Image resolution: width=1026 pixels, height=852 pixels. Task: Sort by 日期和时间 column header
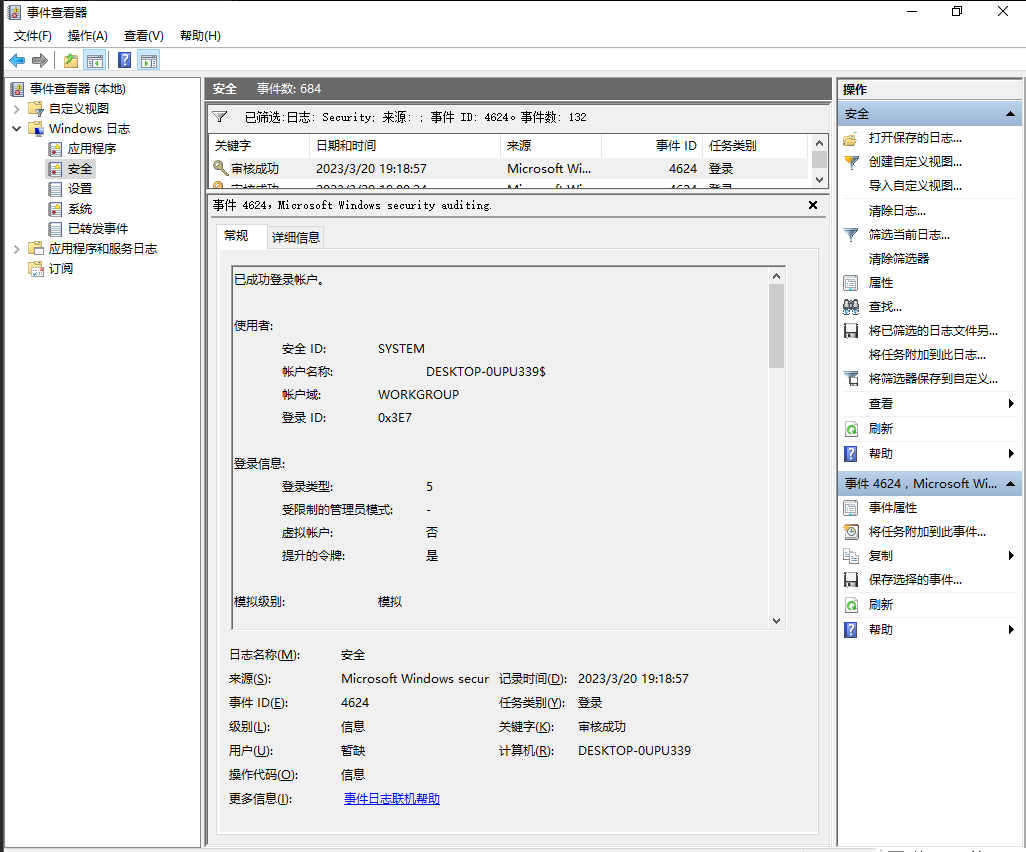tap(404, 146)
